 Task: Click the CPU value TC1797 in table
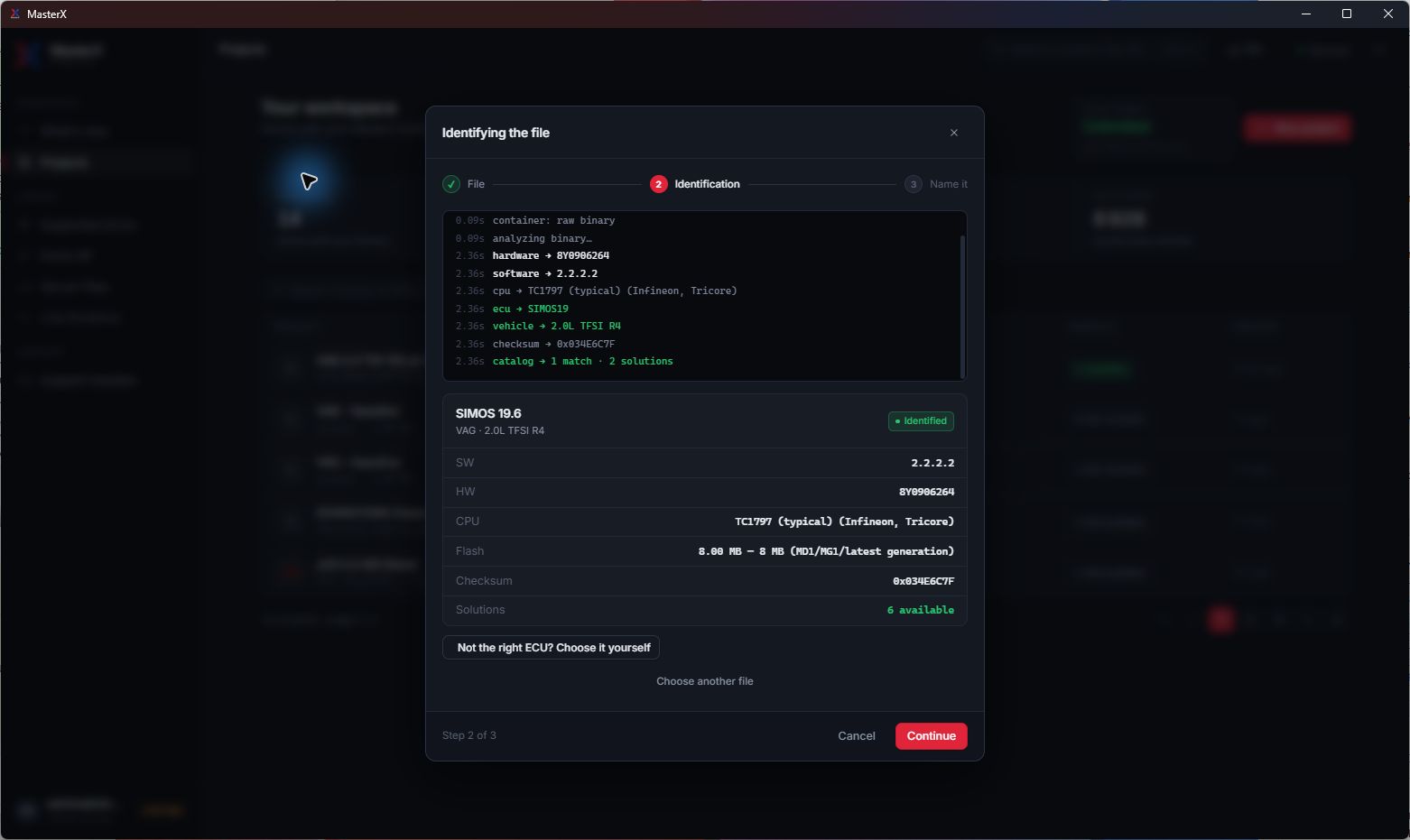tap(844, 522)
